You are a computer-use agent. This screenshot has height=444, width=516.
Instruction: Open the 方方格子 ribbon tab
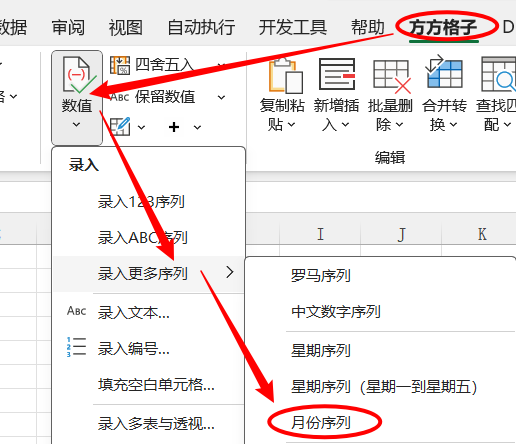click(443, 27)
